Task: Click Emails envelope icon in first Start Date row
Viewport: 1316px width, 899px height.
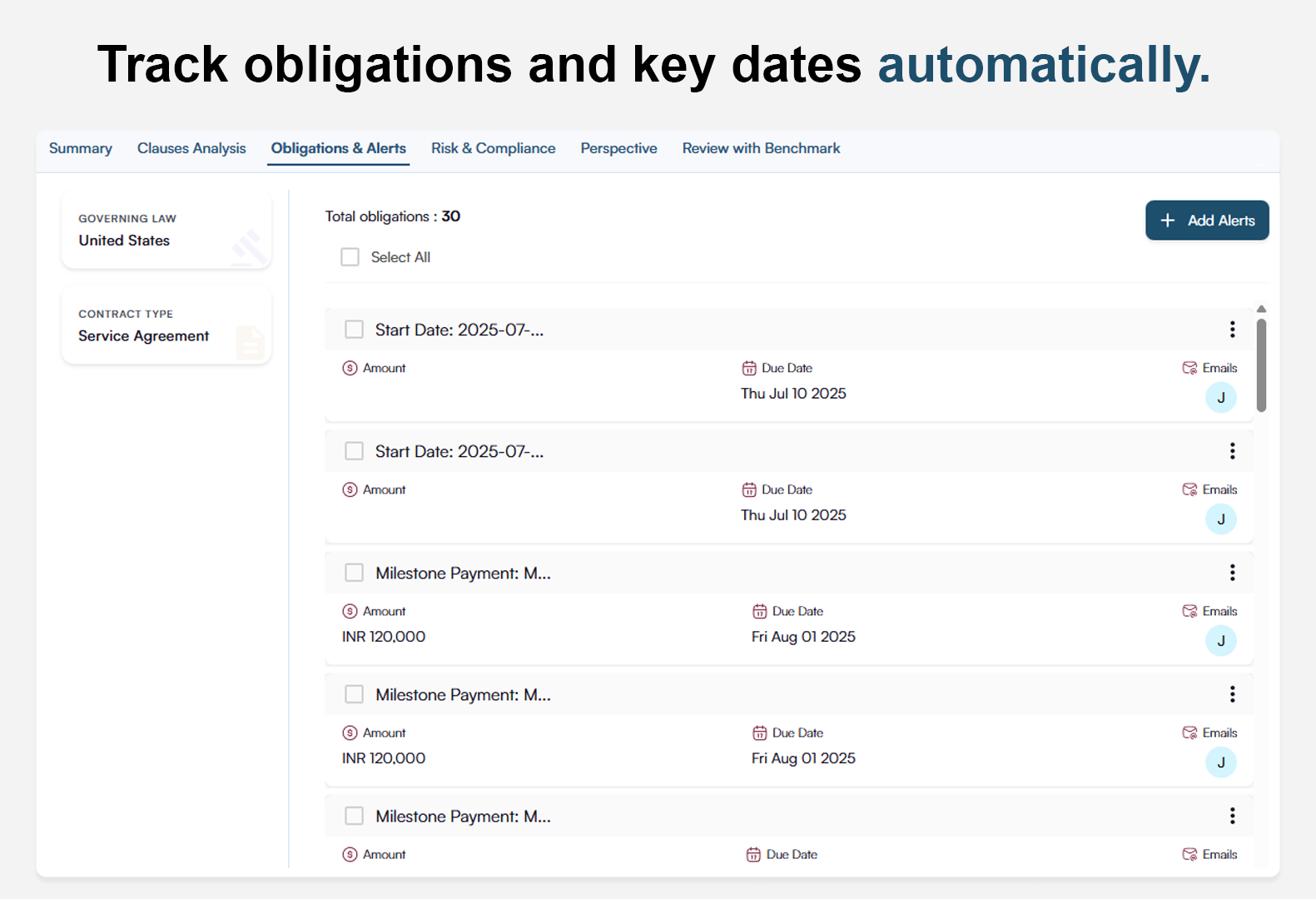Action: [1189, 368]
